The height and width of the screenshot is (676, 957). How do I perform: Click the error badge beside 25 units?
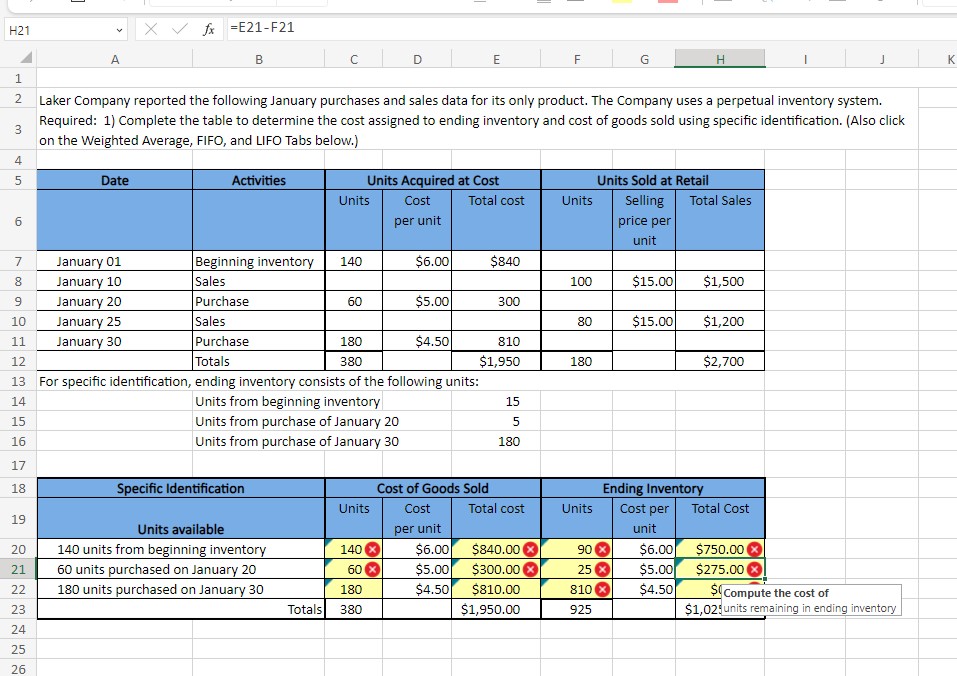599,569
